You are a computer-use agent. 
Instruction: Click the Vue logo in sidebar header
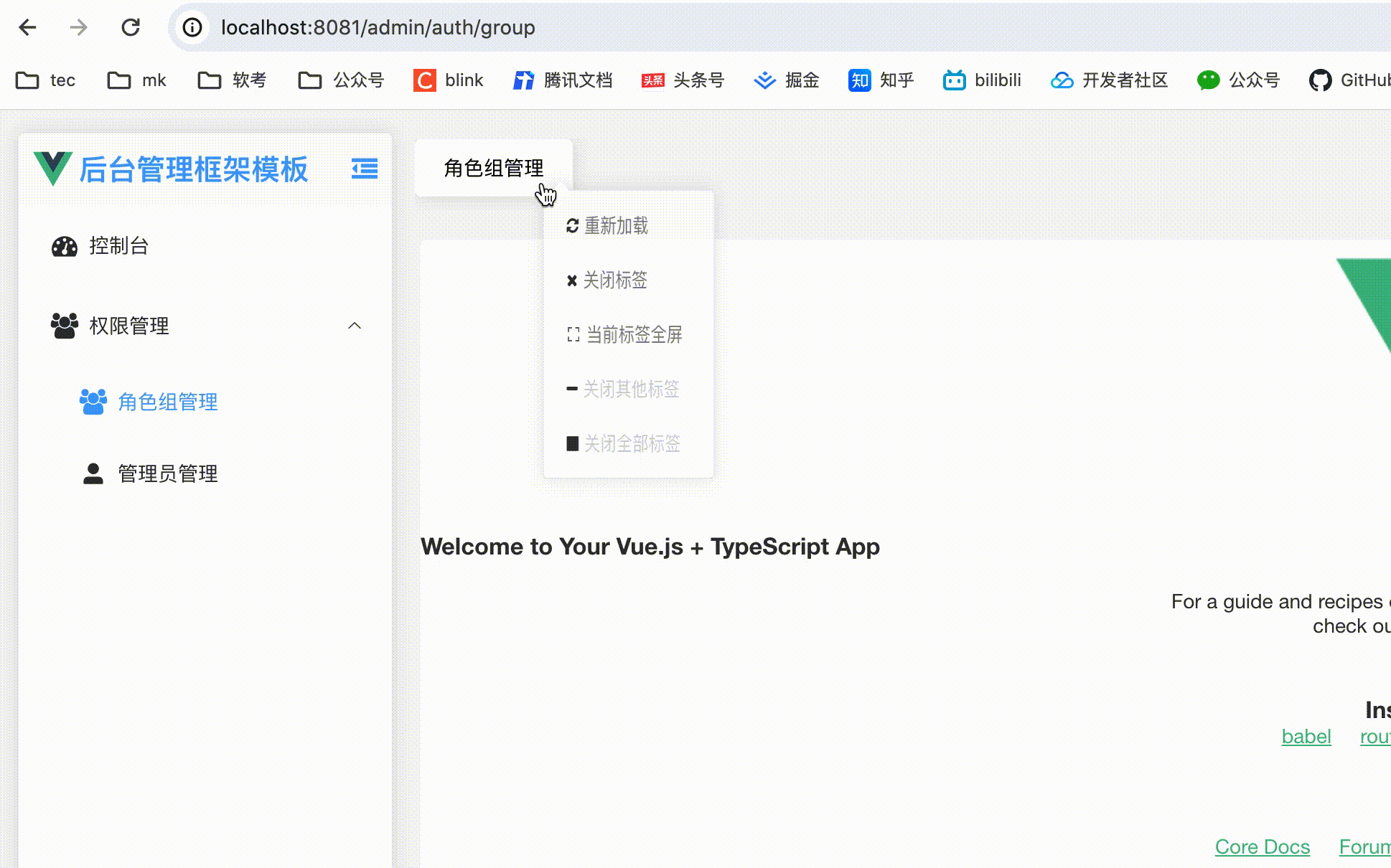point(52,168)
